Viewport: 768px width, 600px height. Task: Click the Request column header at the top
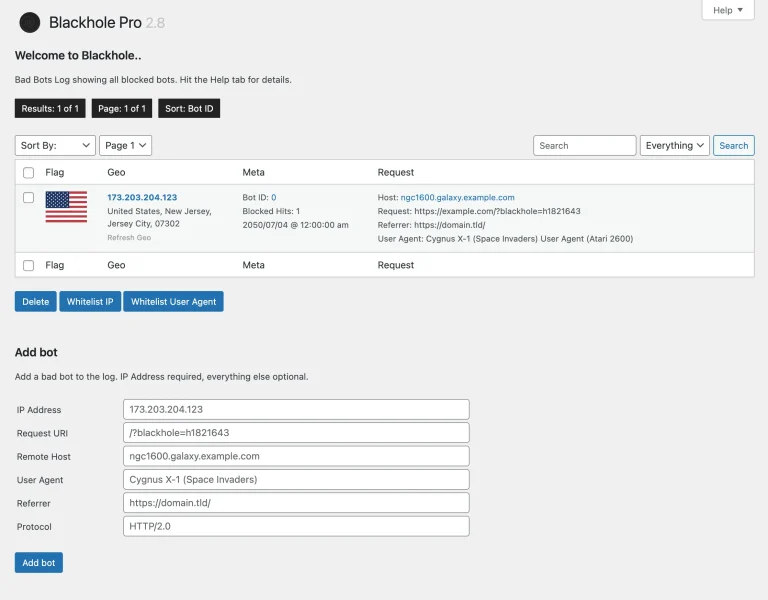(396, 172)
